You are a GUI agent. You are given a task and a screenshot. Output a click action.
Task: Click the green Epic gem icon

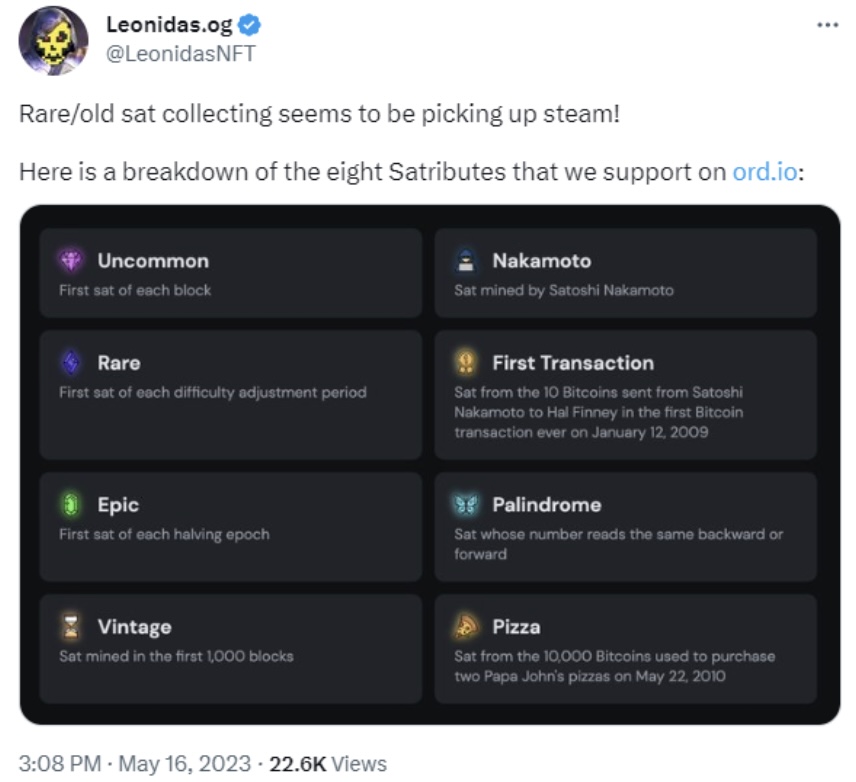(x=72, y=505)
